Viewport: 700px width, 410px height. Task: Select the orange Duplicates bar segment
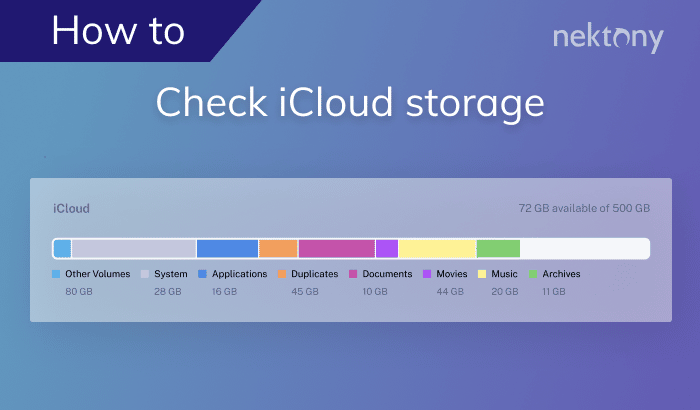tap(278, 249)
